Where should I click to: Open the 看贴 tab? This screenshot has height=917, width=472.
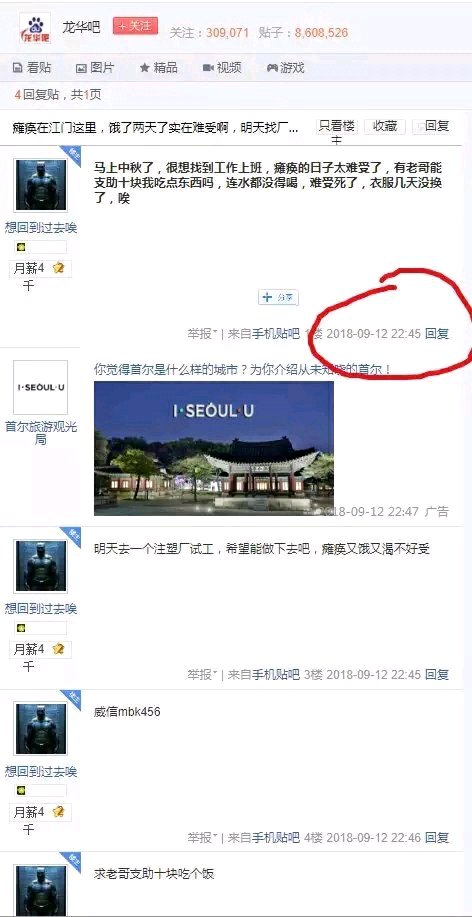[x=32, y=68]
